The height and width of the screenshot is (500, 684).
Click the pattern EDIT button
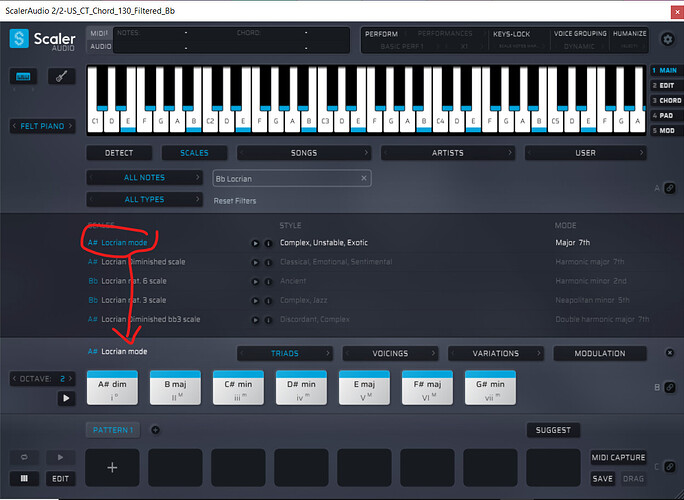pos(60,479)
